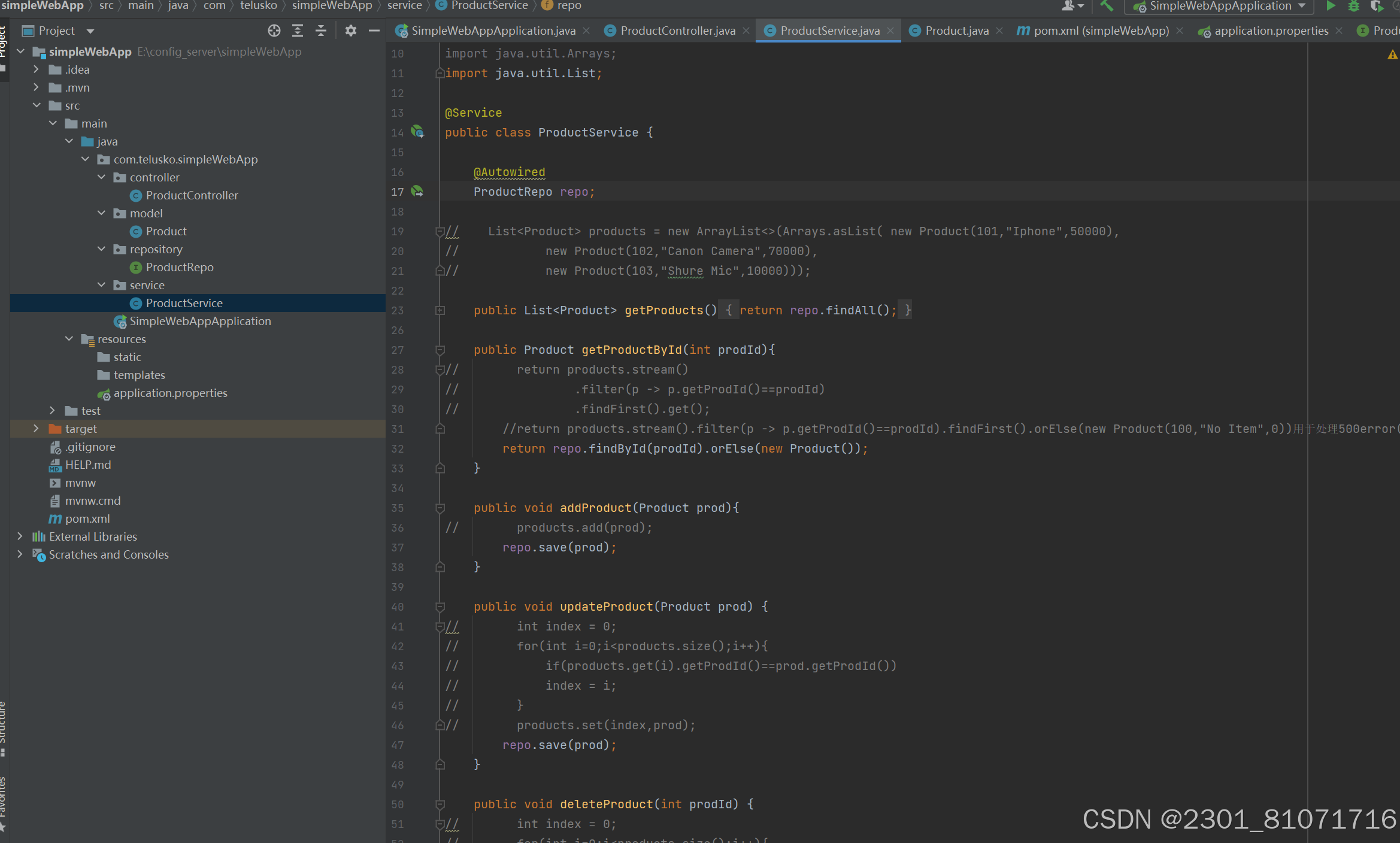This screenshot has height=843, width=1400.
Task: Click the Collapse All icon in Project panel
Action: click(x=321, y=31)
